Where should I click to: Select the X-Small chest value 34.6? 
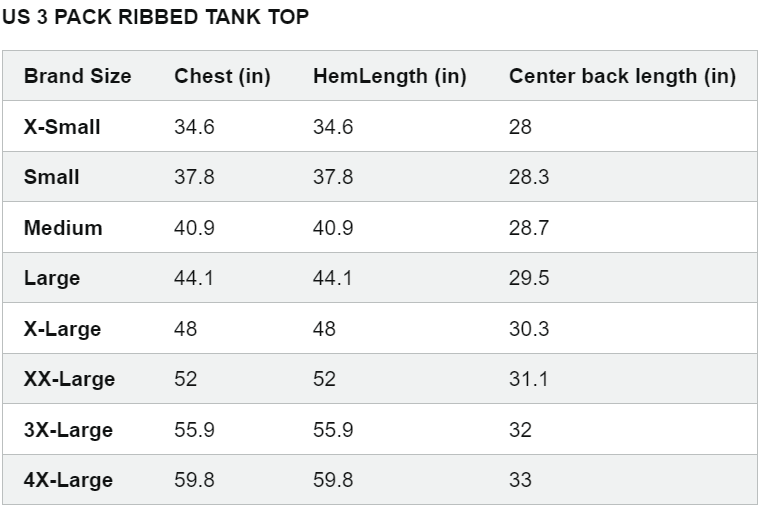(x=194, y=127)
